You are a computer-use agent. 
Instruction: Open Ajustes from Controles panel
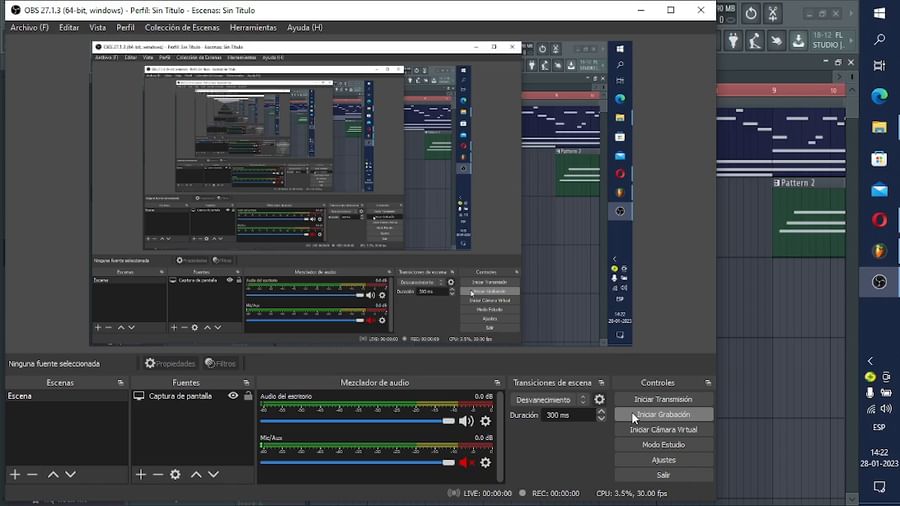664,460
